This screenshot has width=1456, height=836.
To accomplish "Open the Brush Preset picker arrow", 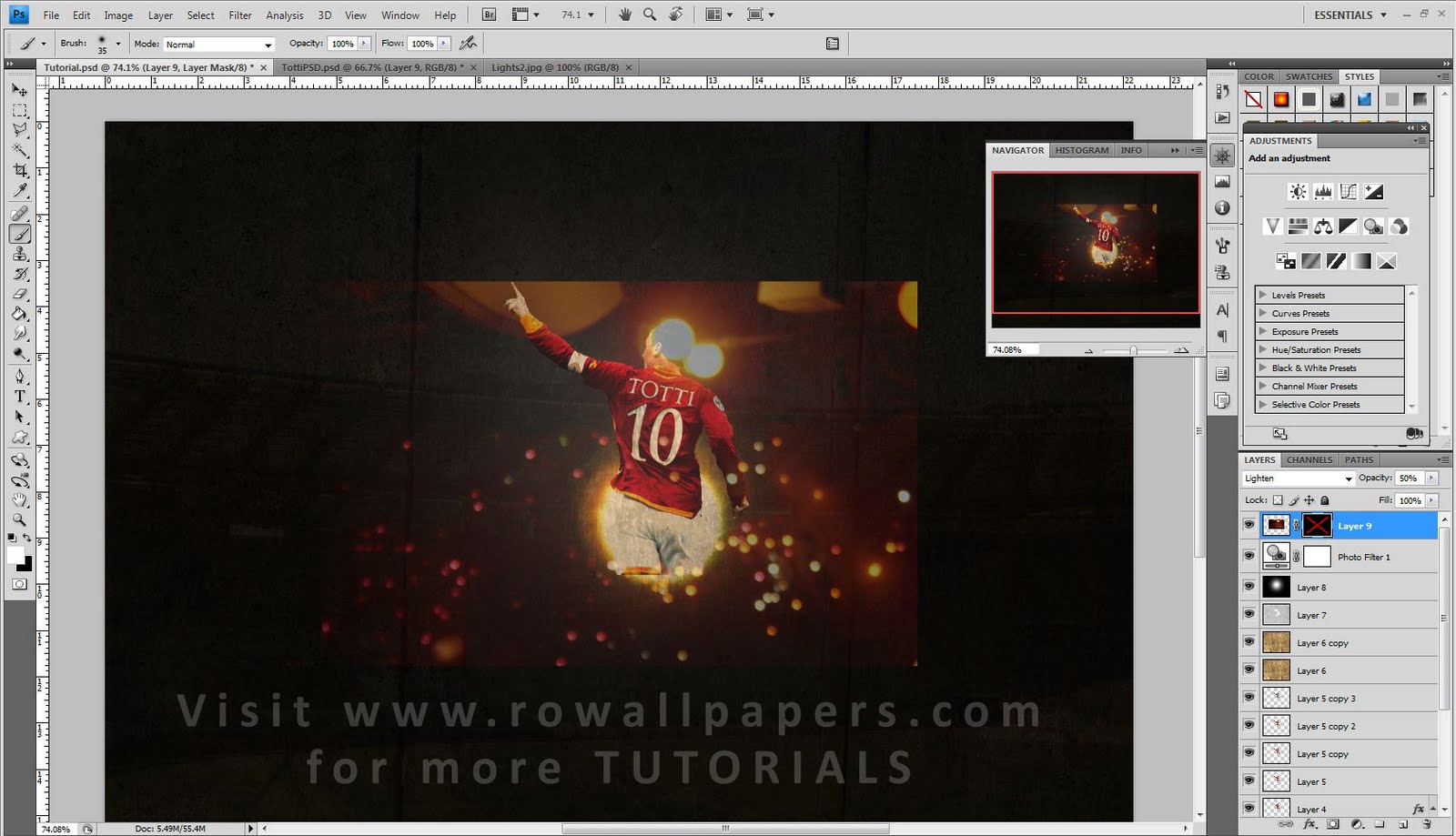I will [118, 43].
